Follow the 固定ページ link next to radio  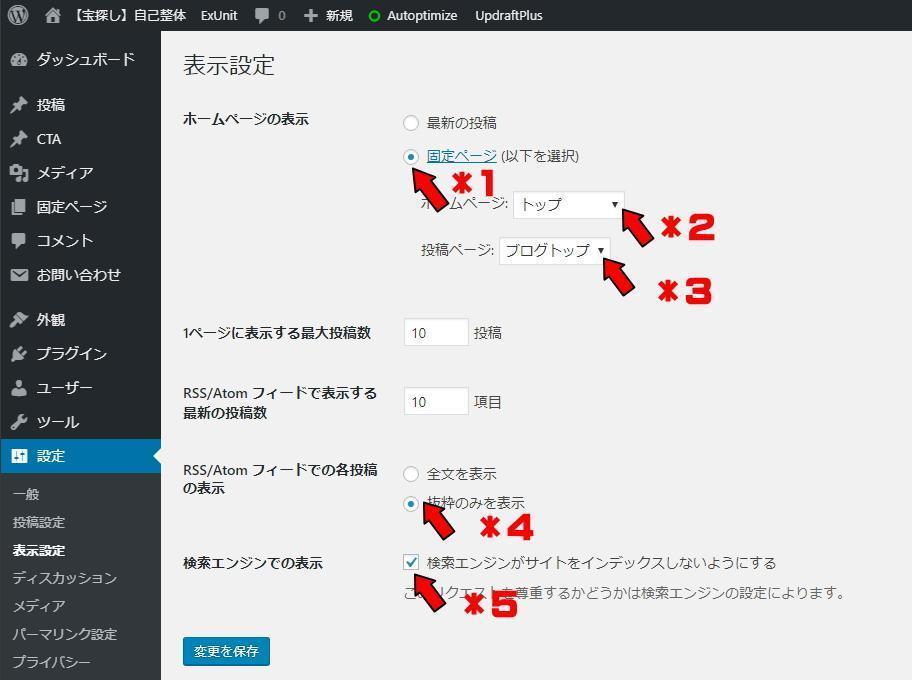point(461,156)
